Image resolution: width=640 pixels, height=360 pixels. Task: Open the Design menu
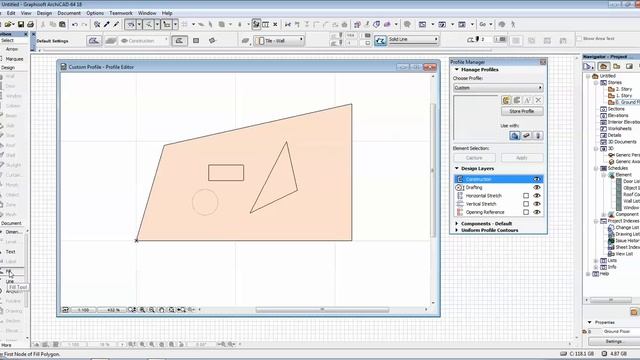click(x=44, y=13)
